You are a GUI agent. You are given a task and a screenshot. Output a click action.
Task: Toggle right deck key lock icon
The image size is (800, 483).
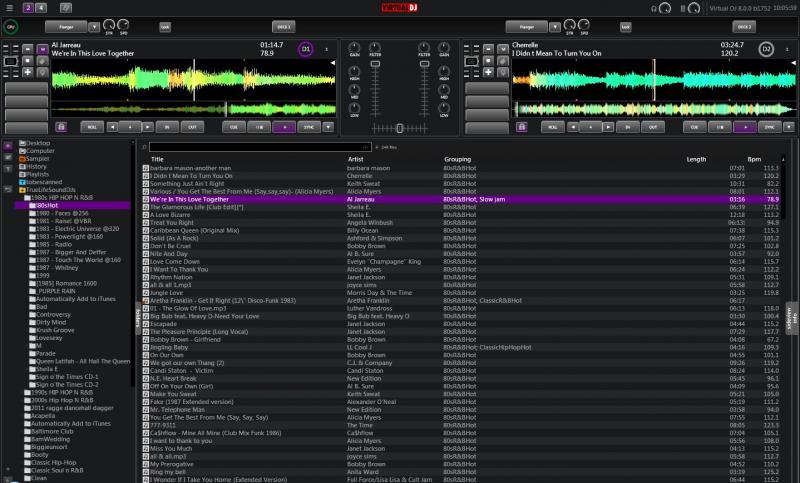point(521,127)
